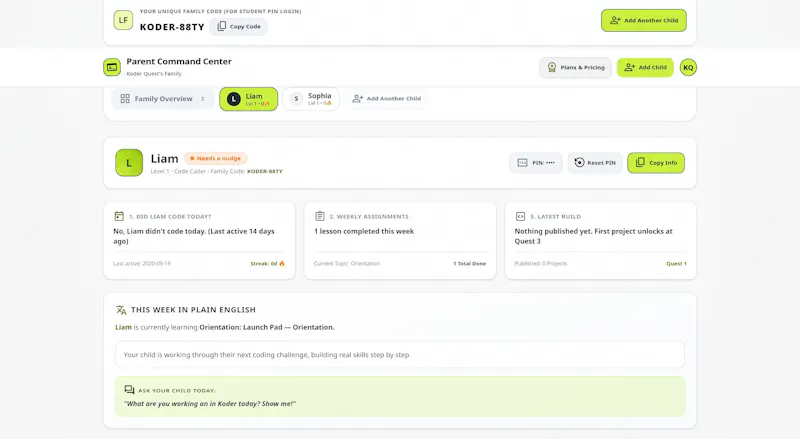This screenshot has height=439, width=800.
Task: Click Liam's large L avatar
Action: [x=129, y=163]
